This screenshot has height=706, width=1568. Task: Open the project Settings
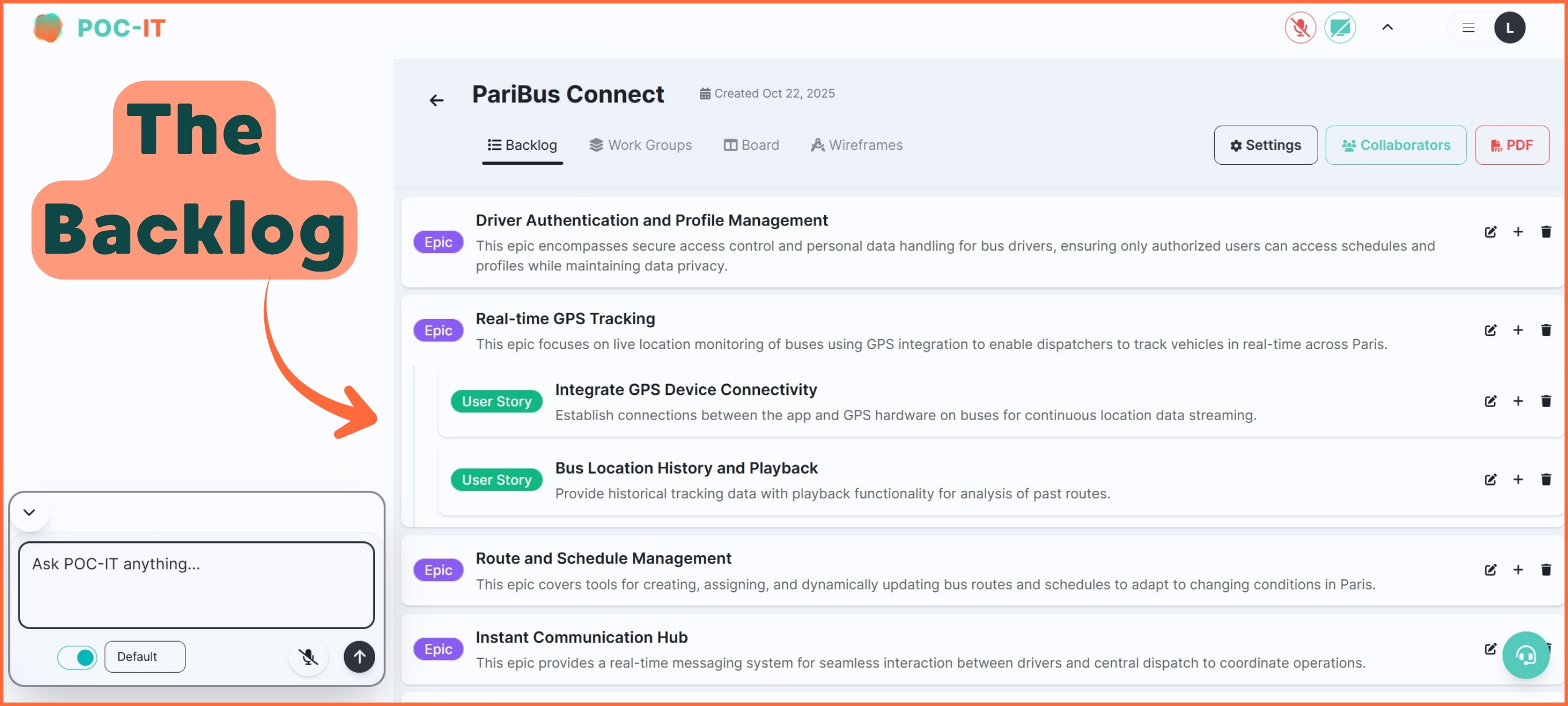point(1265,145)
